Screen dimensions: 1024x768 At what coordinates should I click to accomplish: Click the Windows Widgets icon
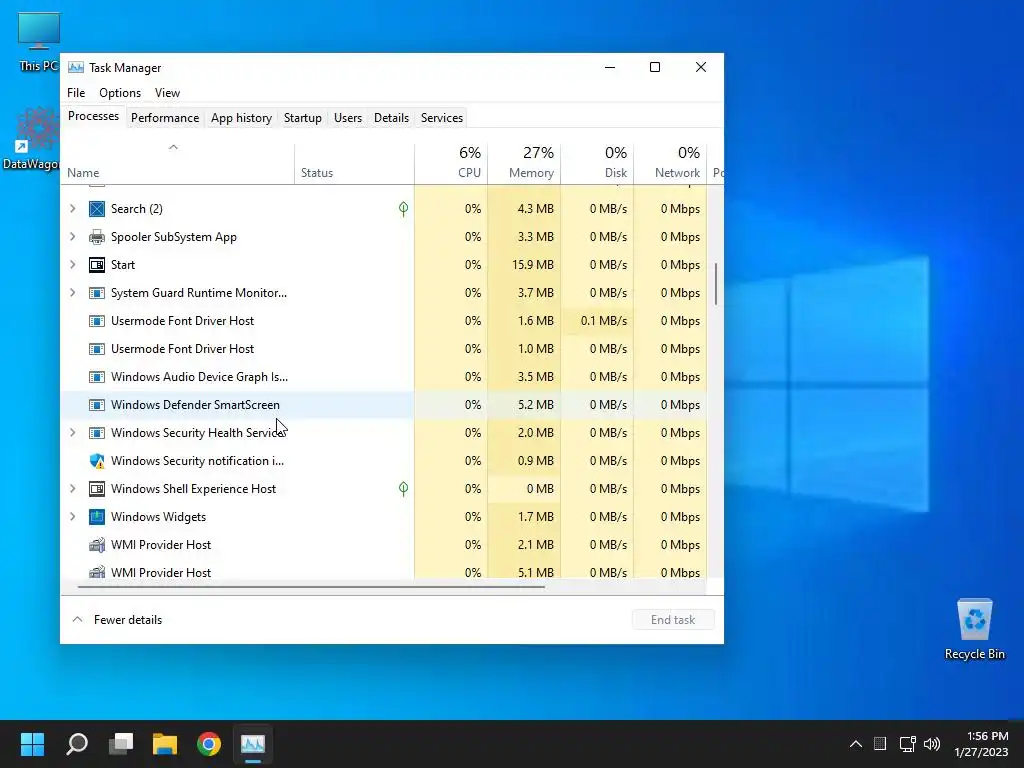click(97, 517)
